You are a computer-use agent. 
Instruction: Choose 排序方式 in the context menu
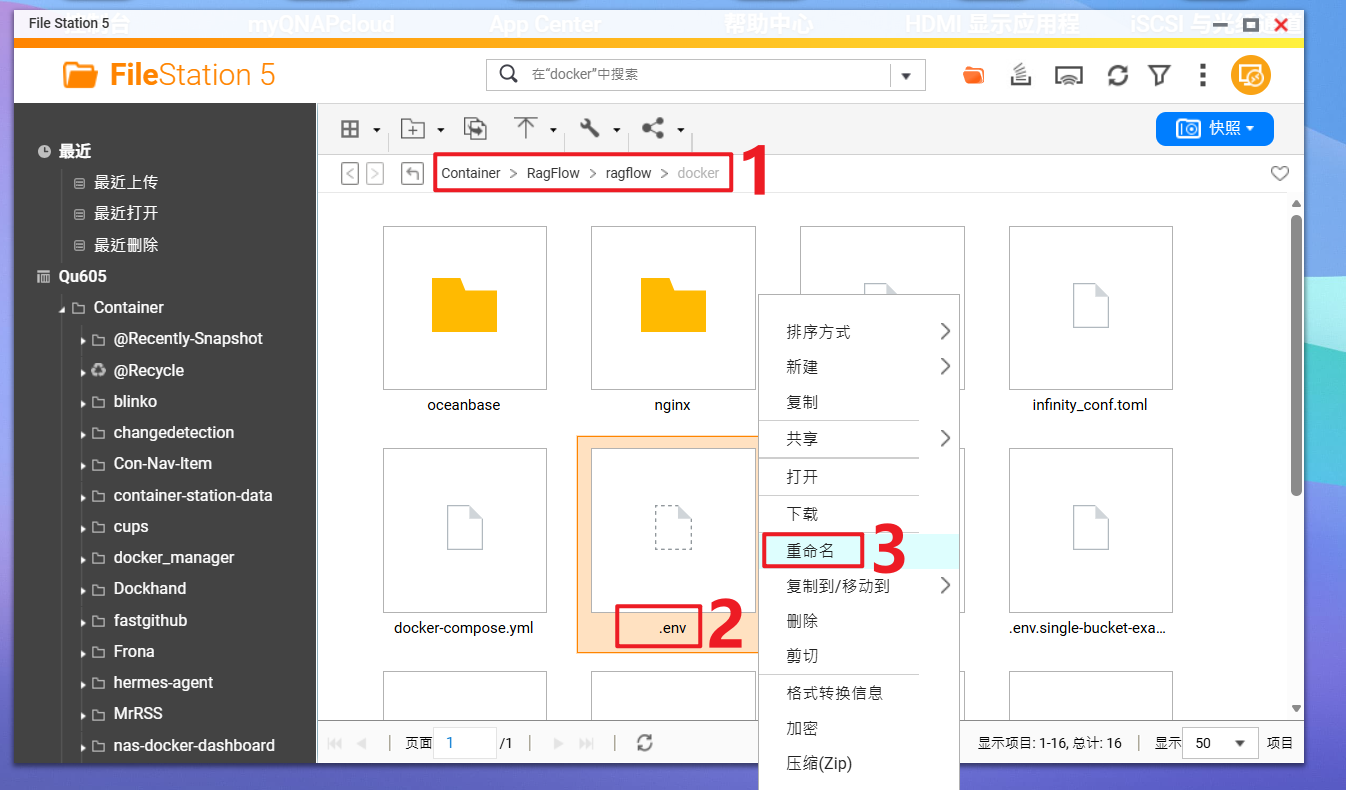point(859,332)
